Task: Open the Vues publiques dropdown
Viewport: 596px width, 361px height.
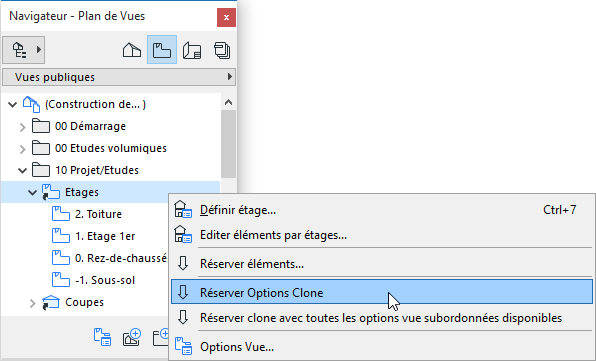Action: (x=119, y=77)
